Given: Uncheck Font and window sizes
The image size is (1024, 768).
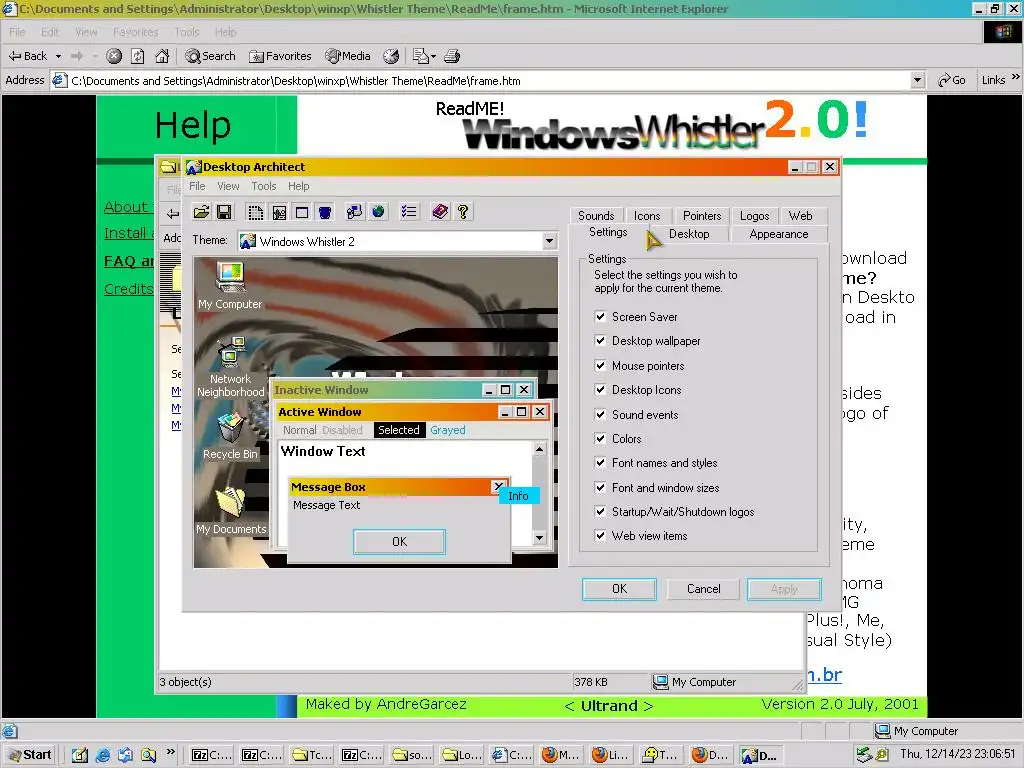Looking at the screenshot, I should pyautogui.click(x=600, y=488).
